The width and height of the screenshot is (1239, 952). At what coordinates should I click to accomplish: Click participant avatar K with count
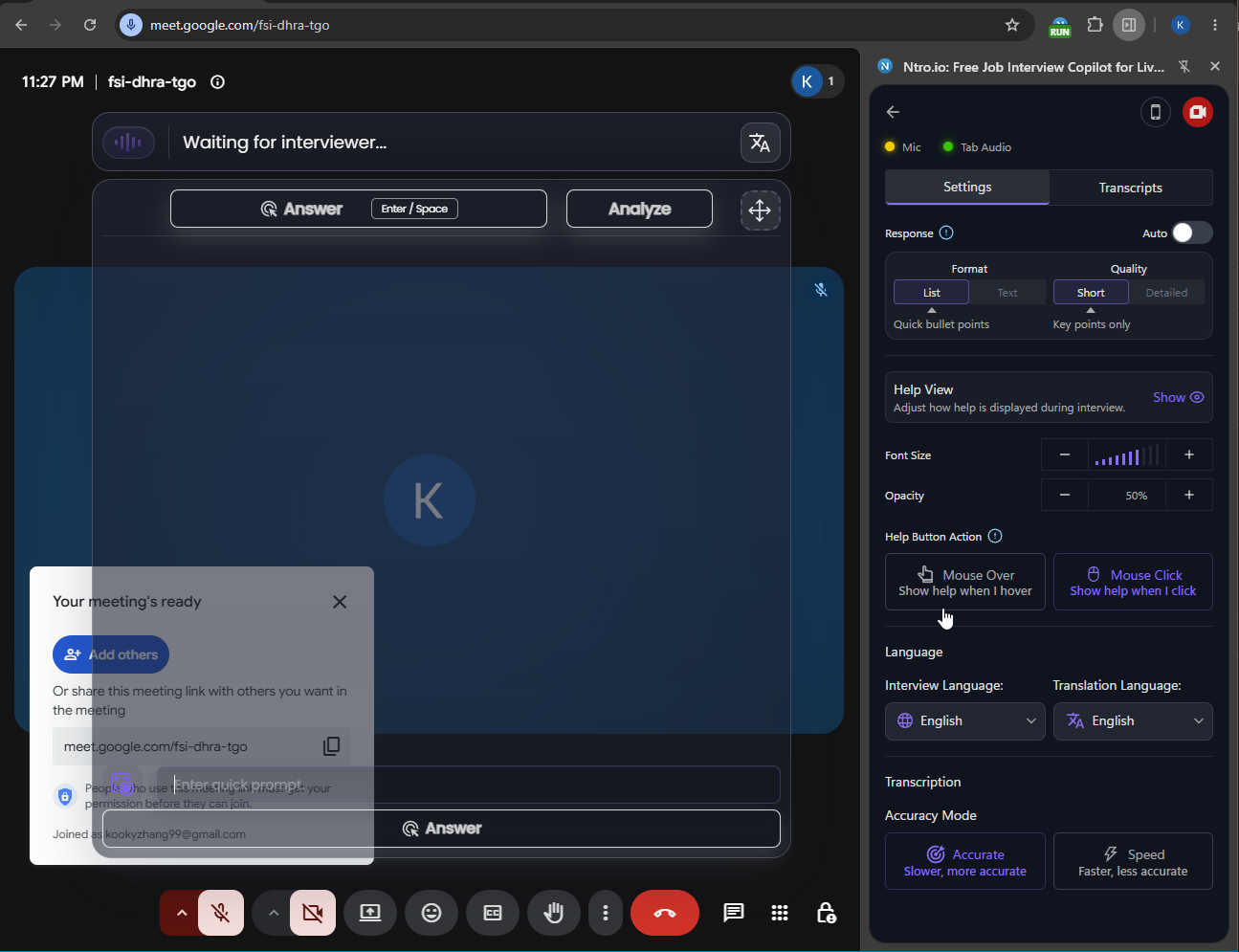(817, 81)
